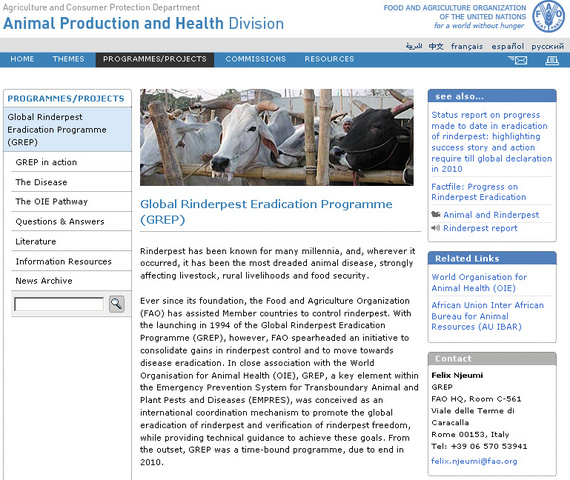The height and width of the screenshot is (480, 570).
Task: Open Status report on progress link
Action: [x=491, y=142]
